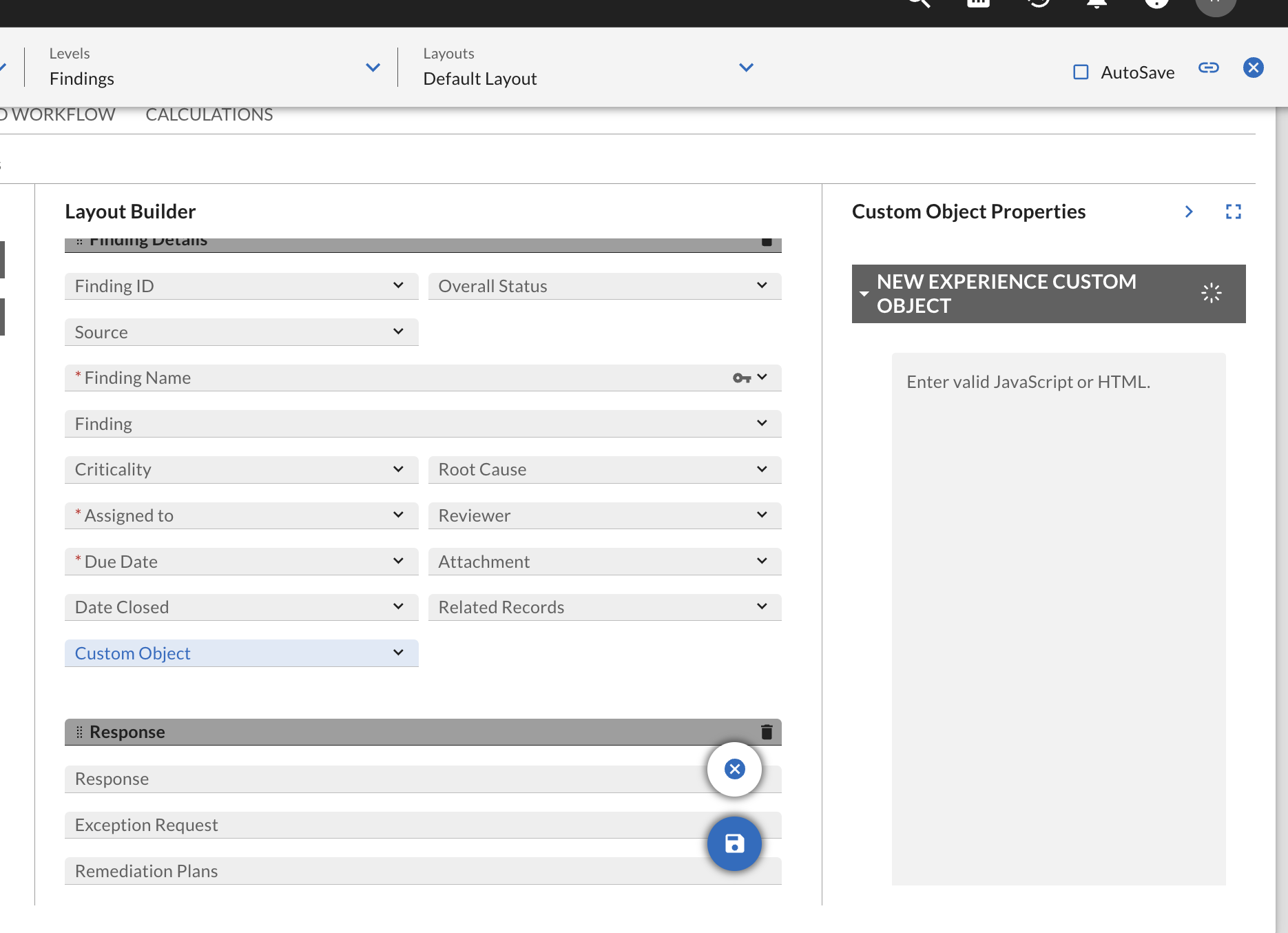
Task: Click the floating cancel X button
Action: [735, 769]
